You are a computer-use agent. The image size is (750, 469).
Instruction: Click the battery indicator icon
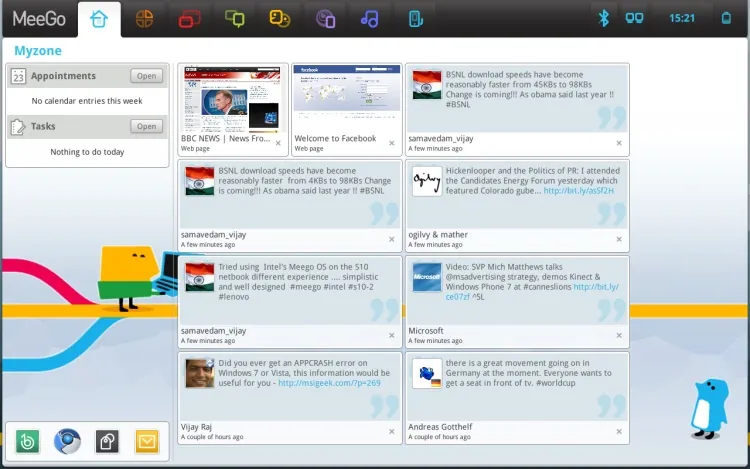tap(726, 18)
